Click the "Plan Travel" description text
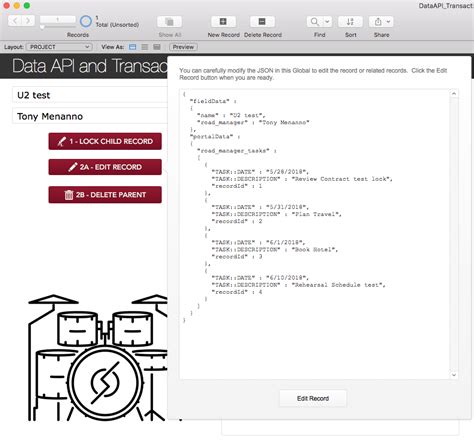The width and height of the screenshot is (474, 443). pos(316,214)
